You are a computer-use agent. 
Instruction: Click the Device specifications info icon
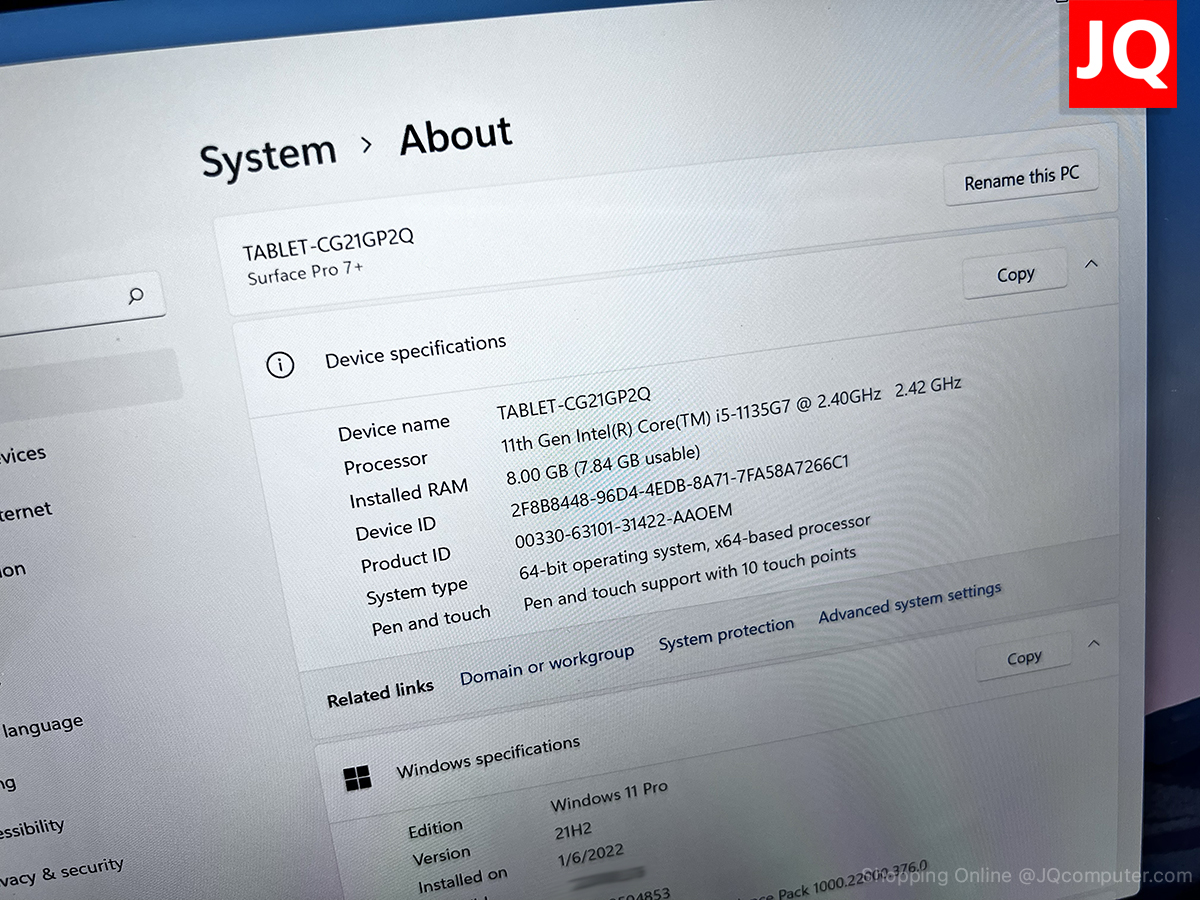click(x=281, y=365)
